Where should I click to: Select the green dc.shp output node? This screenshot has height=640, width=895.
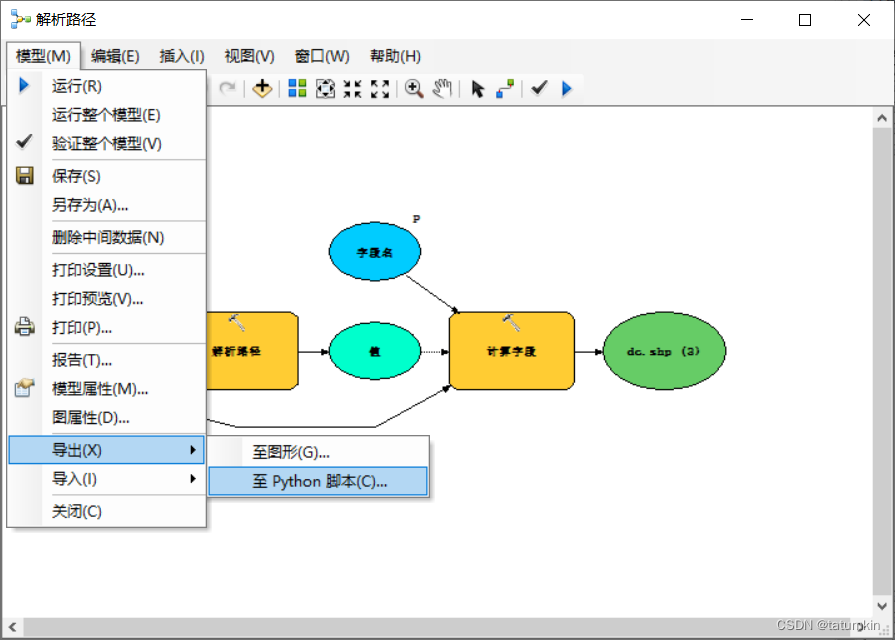pyautogui.click(x=664, y=351)
